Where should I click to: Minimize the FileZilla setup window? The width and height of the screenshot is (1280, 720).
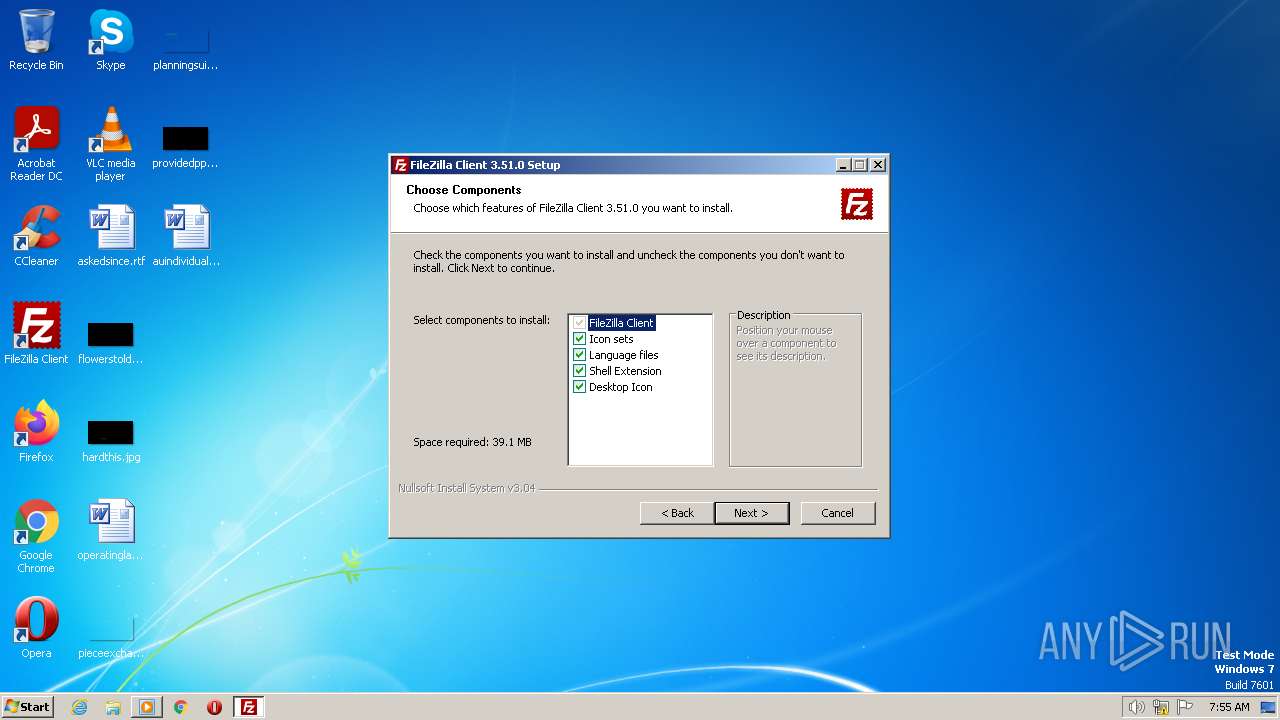click(843, 165)
